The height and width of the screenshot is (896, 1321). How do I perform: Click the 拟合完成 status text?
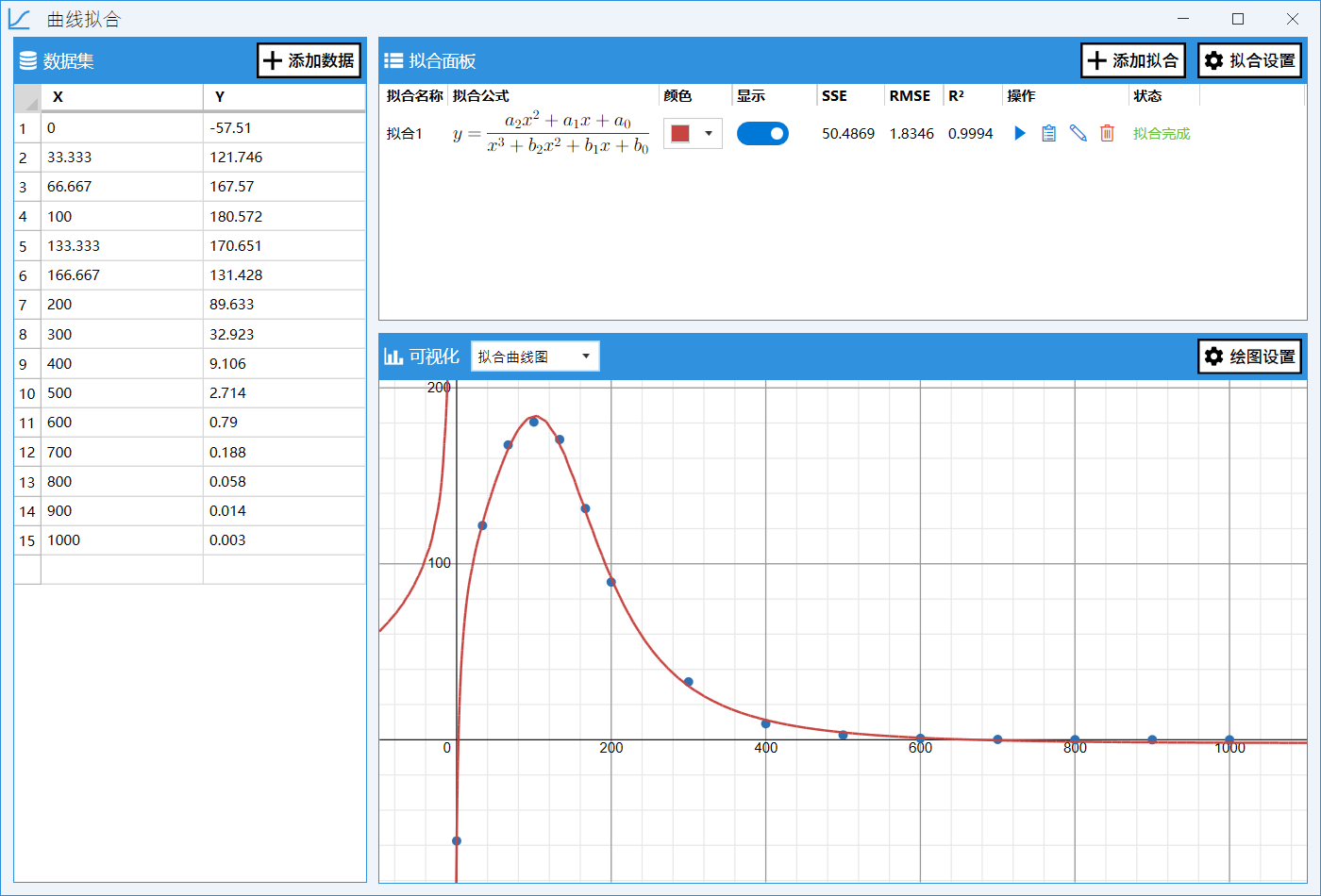click(x=1162, y=134)
